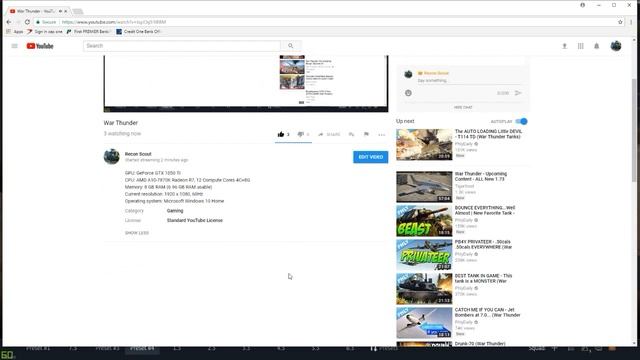Viewport: 640px width, 360px height.
Task: Click the EDIT VIDEO button
Action: point(371,157)
